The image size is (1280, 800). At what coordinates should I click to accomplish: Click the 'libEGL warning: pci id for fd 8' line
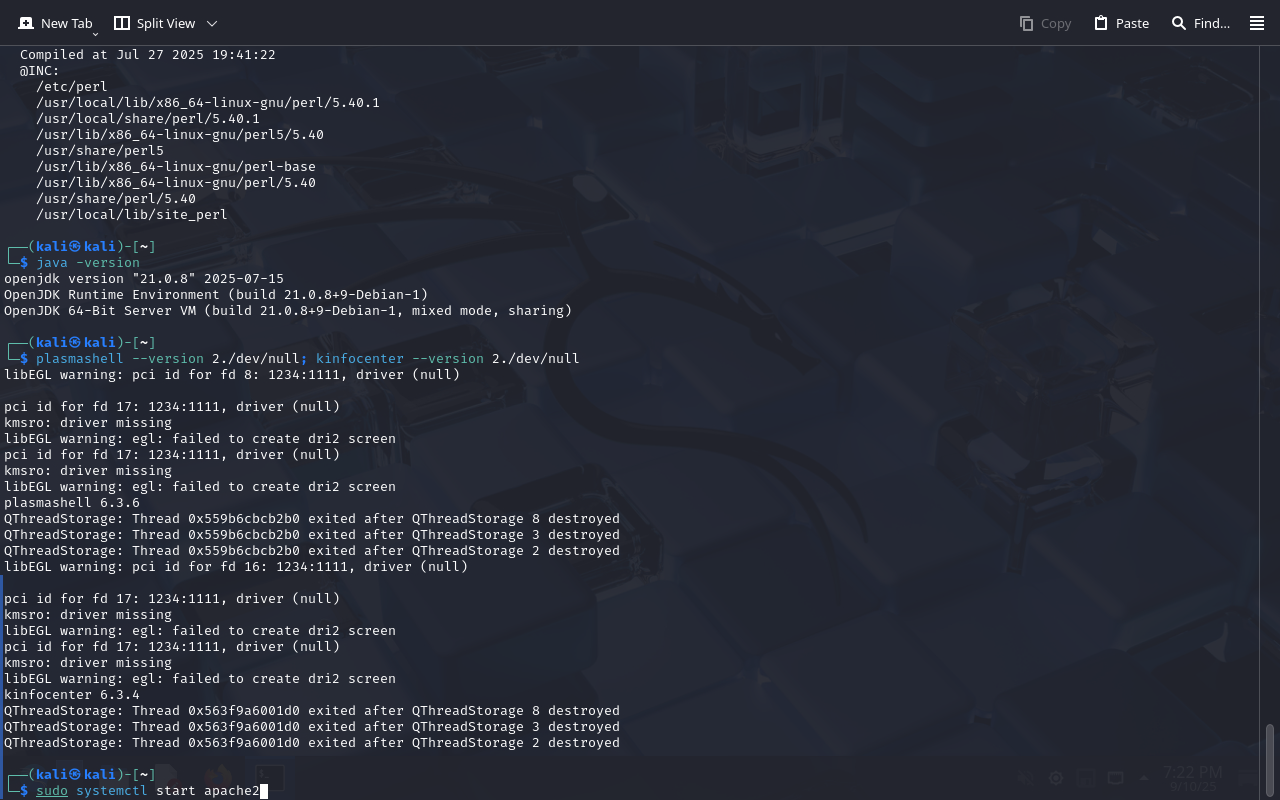point(232,375)
